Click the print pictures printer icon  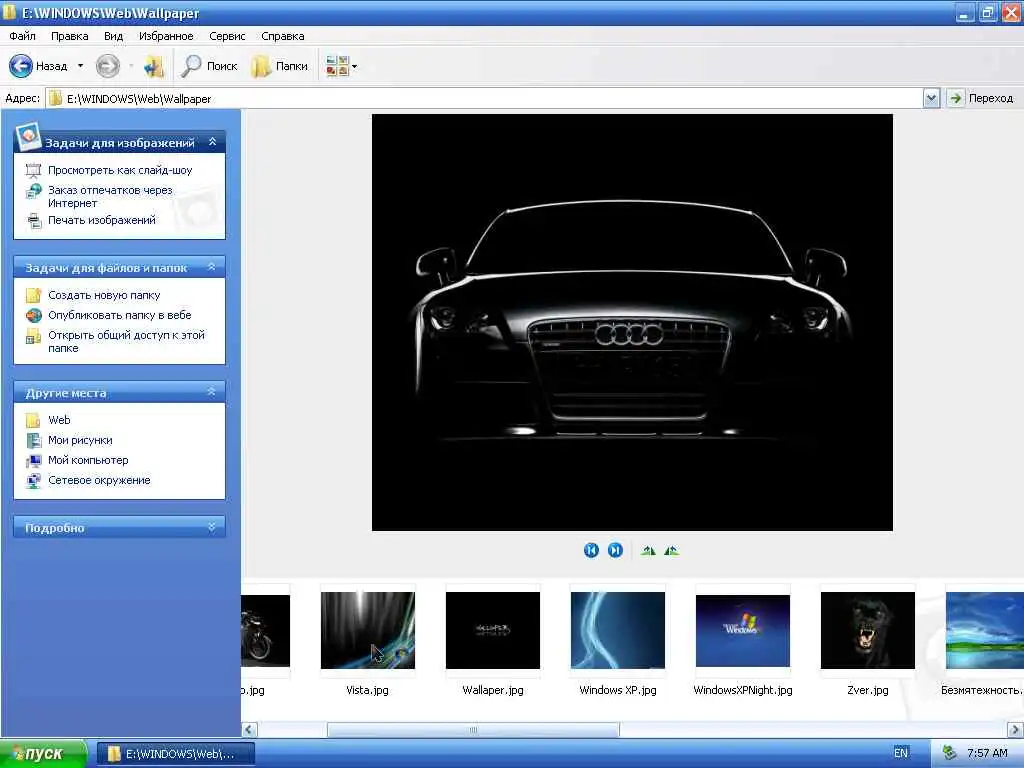(33, 221)
